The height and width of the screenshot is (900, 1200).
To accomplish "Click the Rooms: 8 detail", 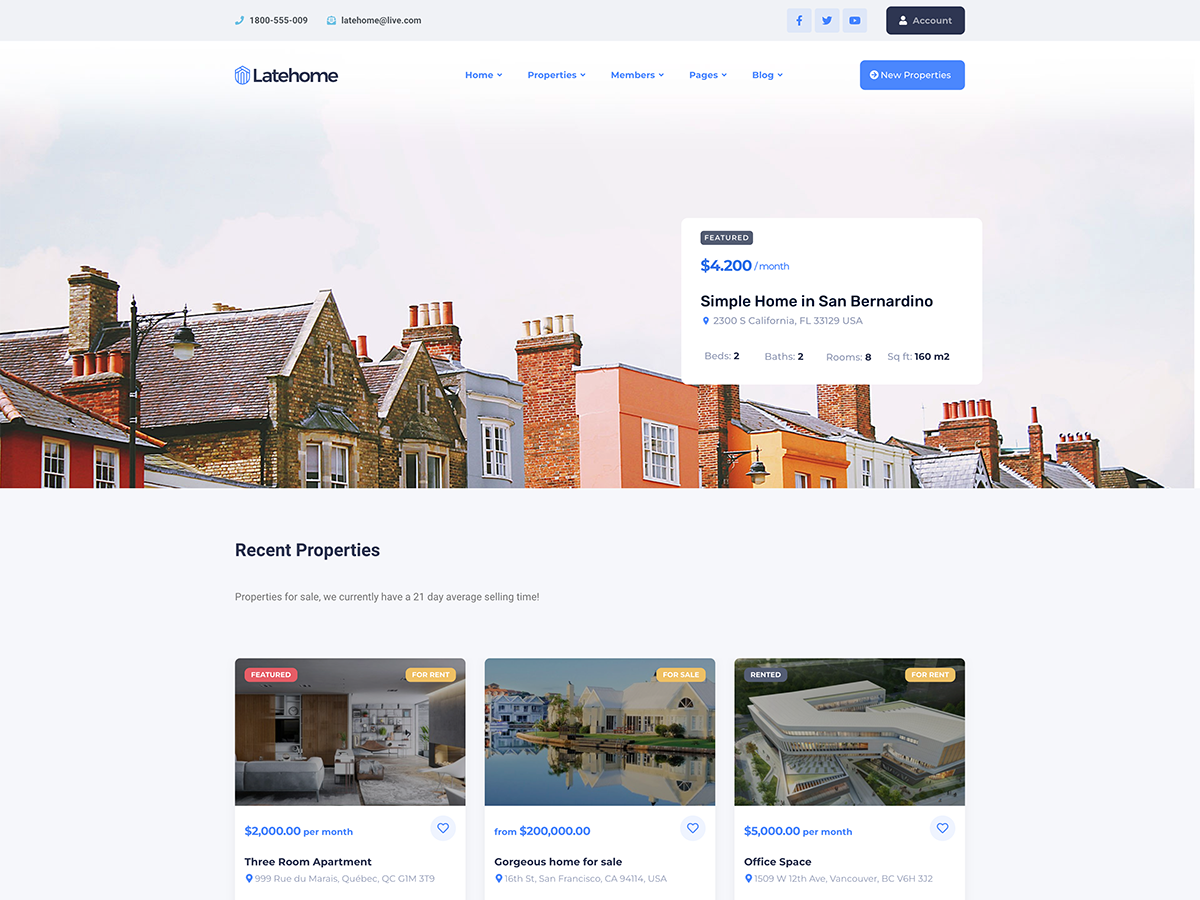I will click(x=849, y=357).
